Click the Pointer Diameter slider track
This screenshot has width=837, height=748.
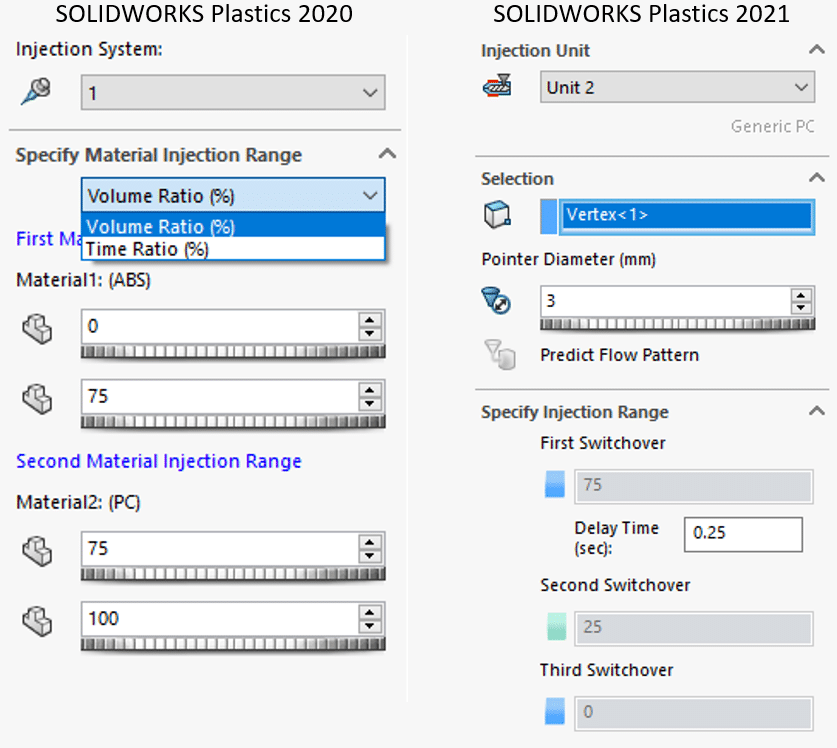(x=677, y=323)
